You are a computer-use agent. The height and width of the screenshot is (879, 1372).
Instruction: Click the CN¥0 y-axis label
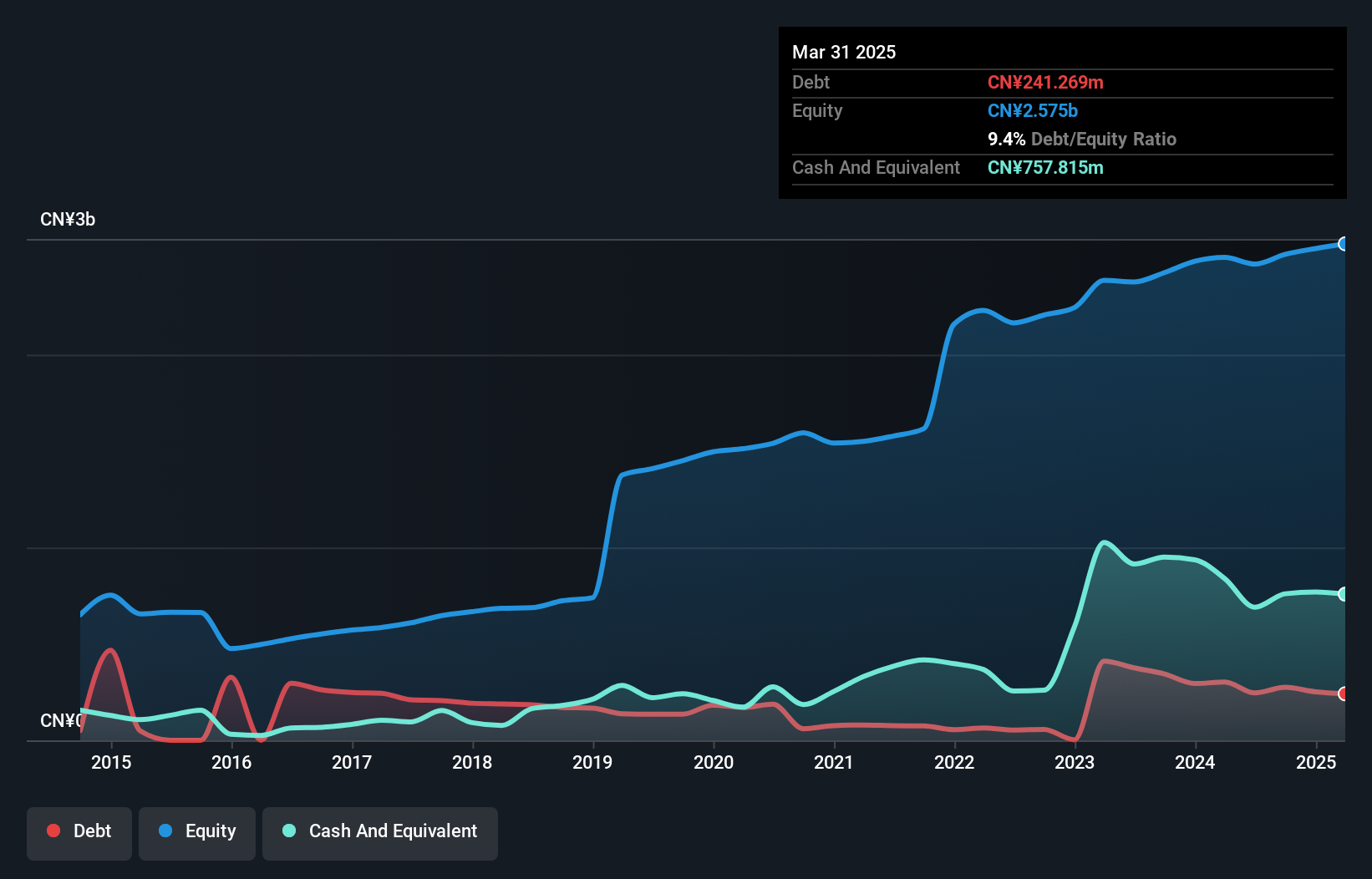tap(61, 720)
